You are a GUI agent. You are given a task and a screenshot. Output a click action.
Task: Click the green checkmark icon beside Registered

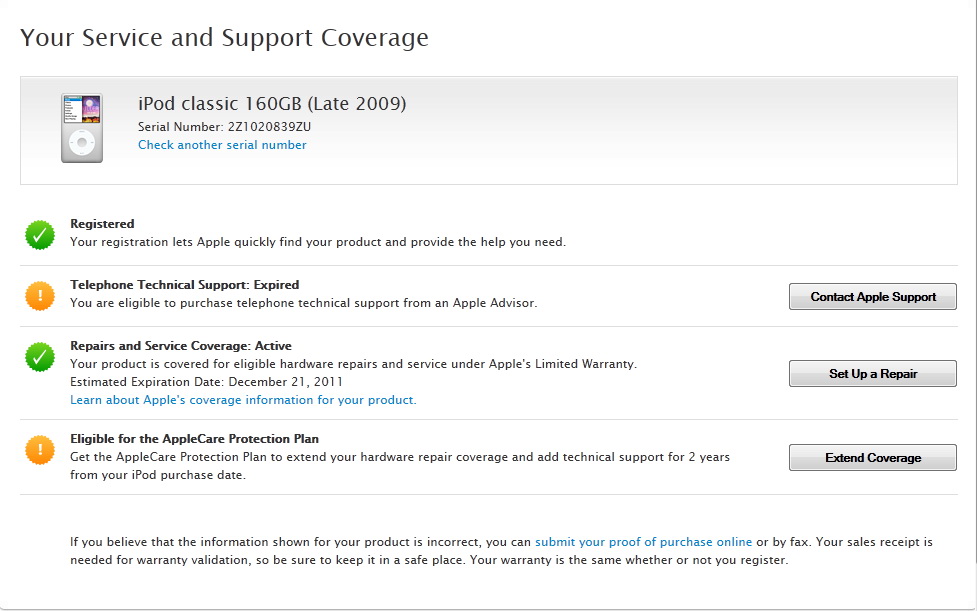click(40, 235)
